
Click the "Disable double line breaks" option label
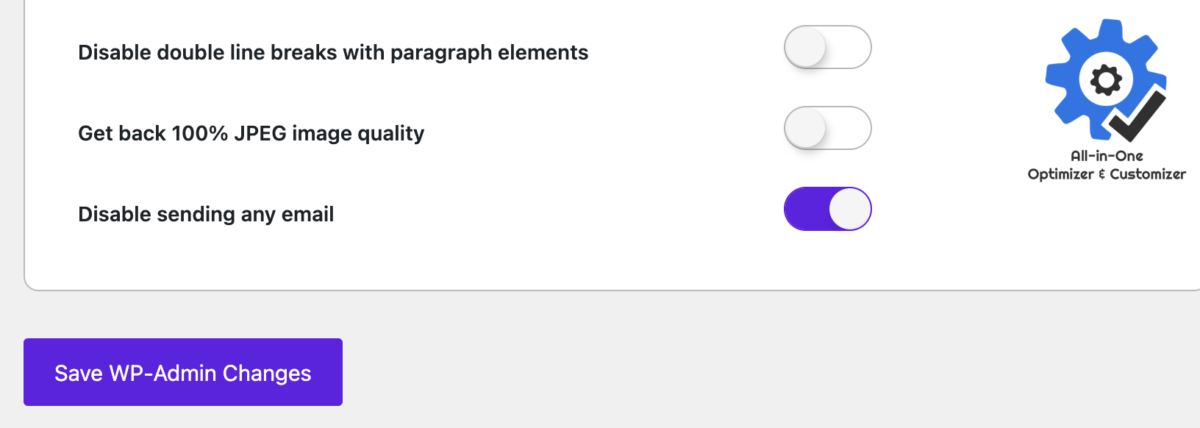[333, 51]
